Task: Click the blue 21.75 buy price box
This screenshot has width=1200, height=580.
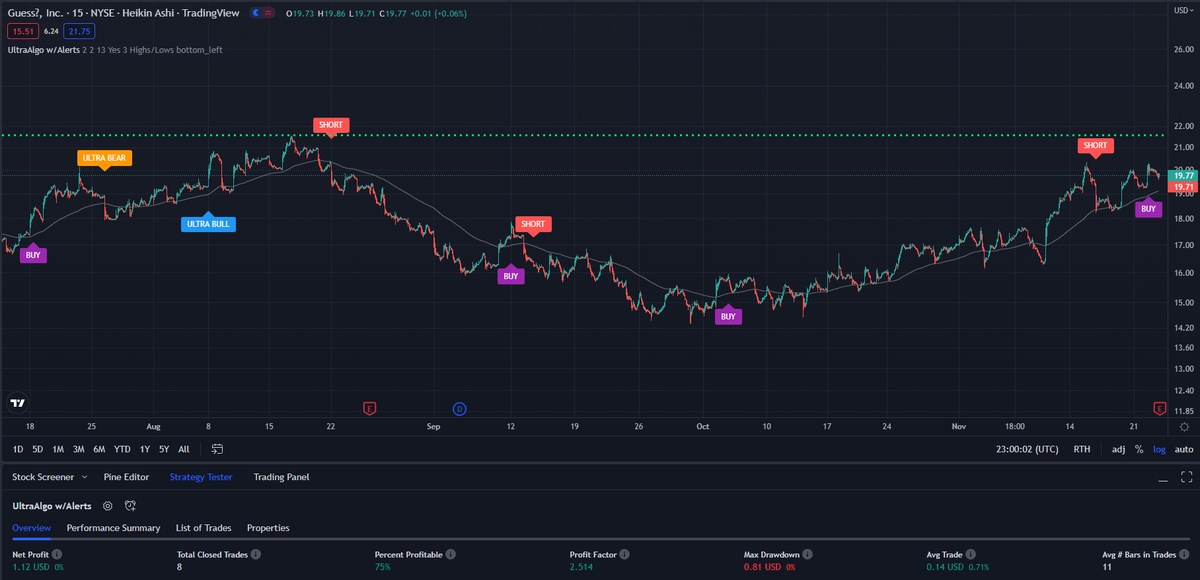Action: pos(79,32)
